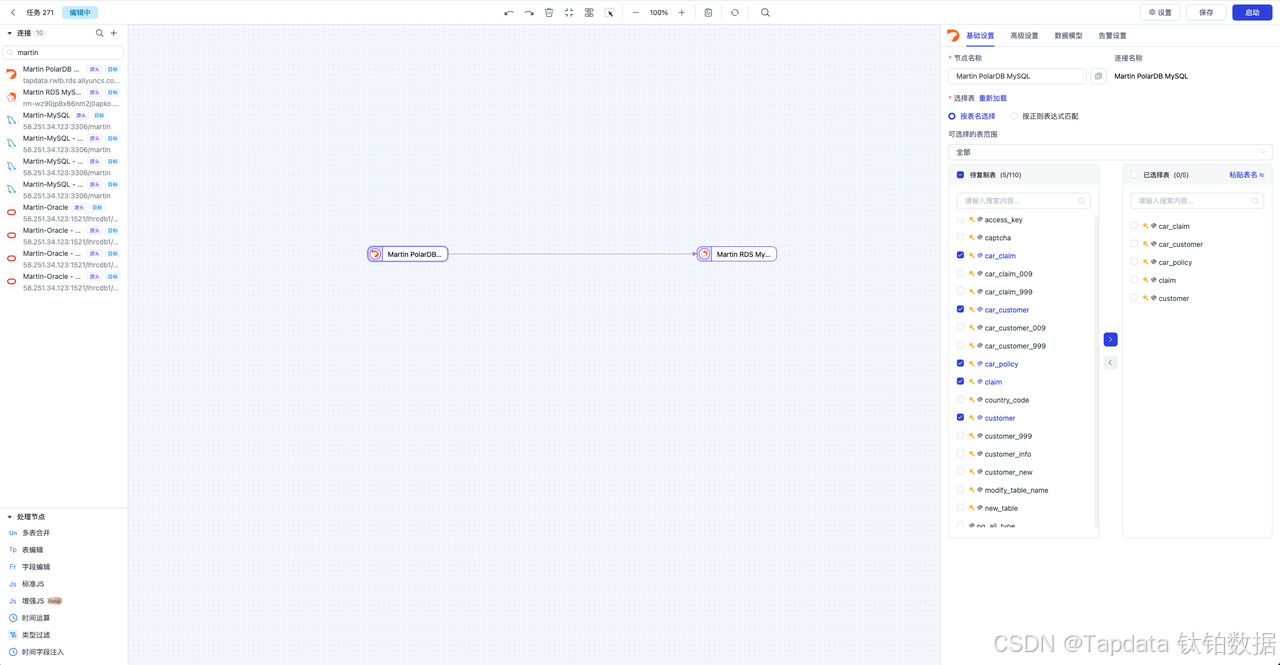The height and width of the screenshot is (665, 1280).
Task: Check the car_claim_009 table checkbox
Action: click(960, 274)
